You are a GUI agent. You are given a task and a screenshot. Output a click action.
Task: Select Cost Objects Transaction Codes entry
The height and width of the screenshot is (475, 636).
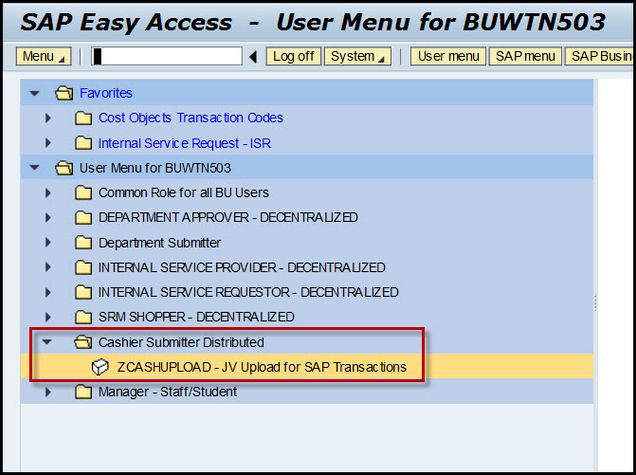tap(191, 118)
